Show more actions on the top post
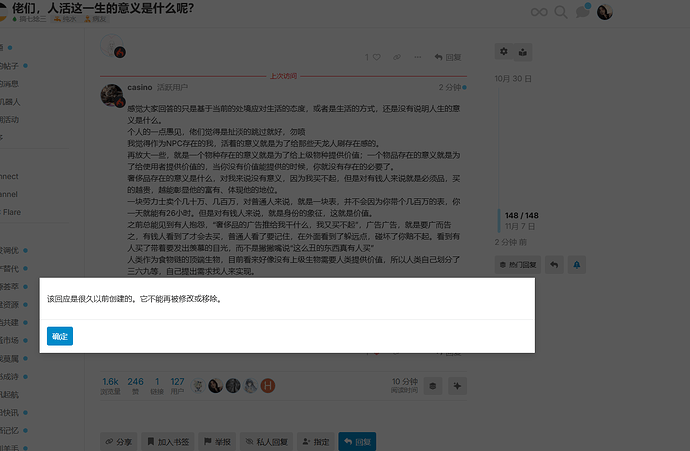The image size is (690, 451). 418,57
